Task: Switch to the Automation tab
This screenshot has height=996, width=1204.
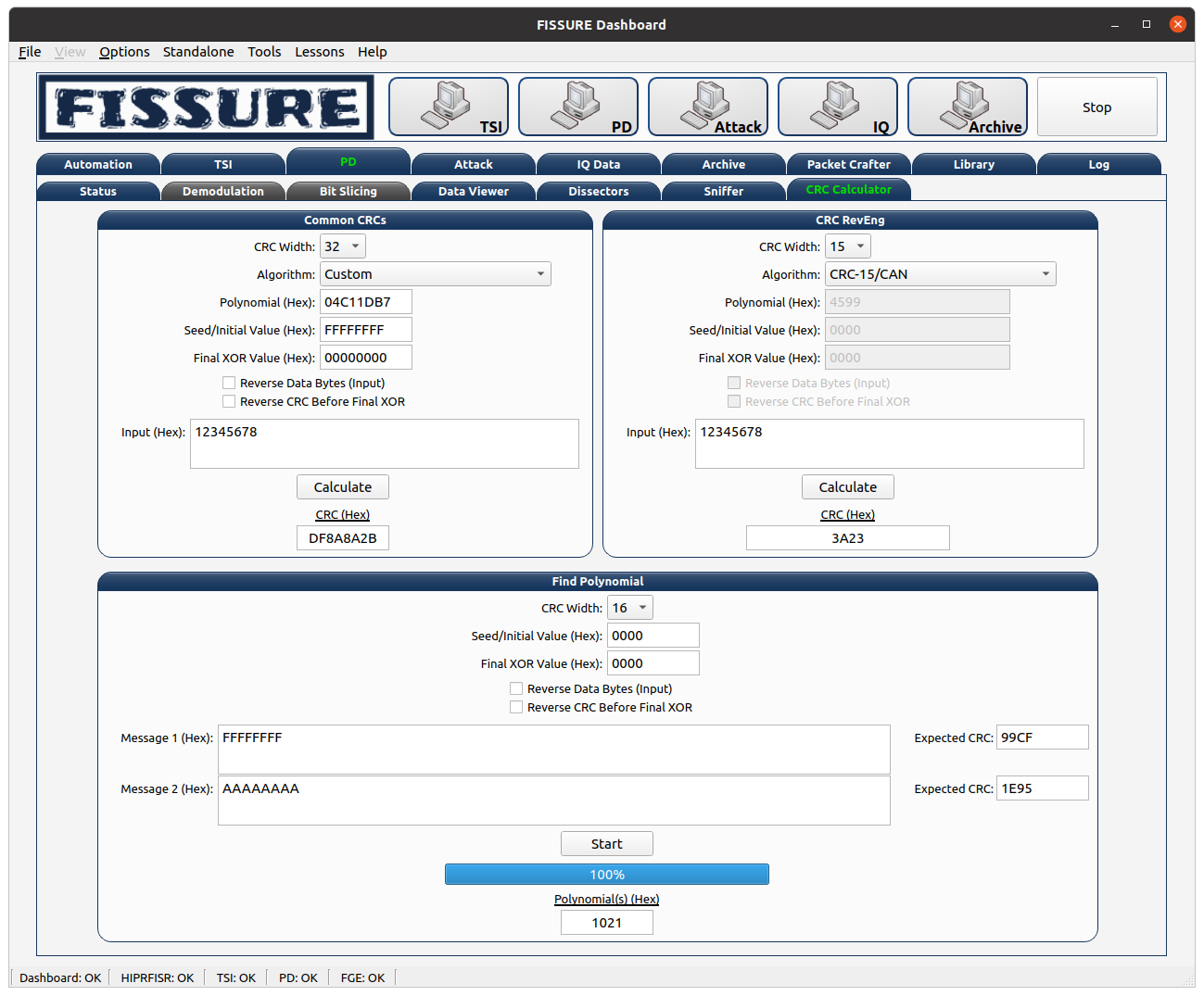Action: [x=98, y=164]
